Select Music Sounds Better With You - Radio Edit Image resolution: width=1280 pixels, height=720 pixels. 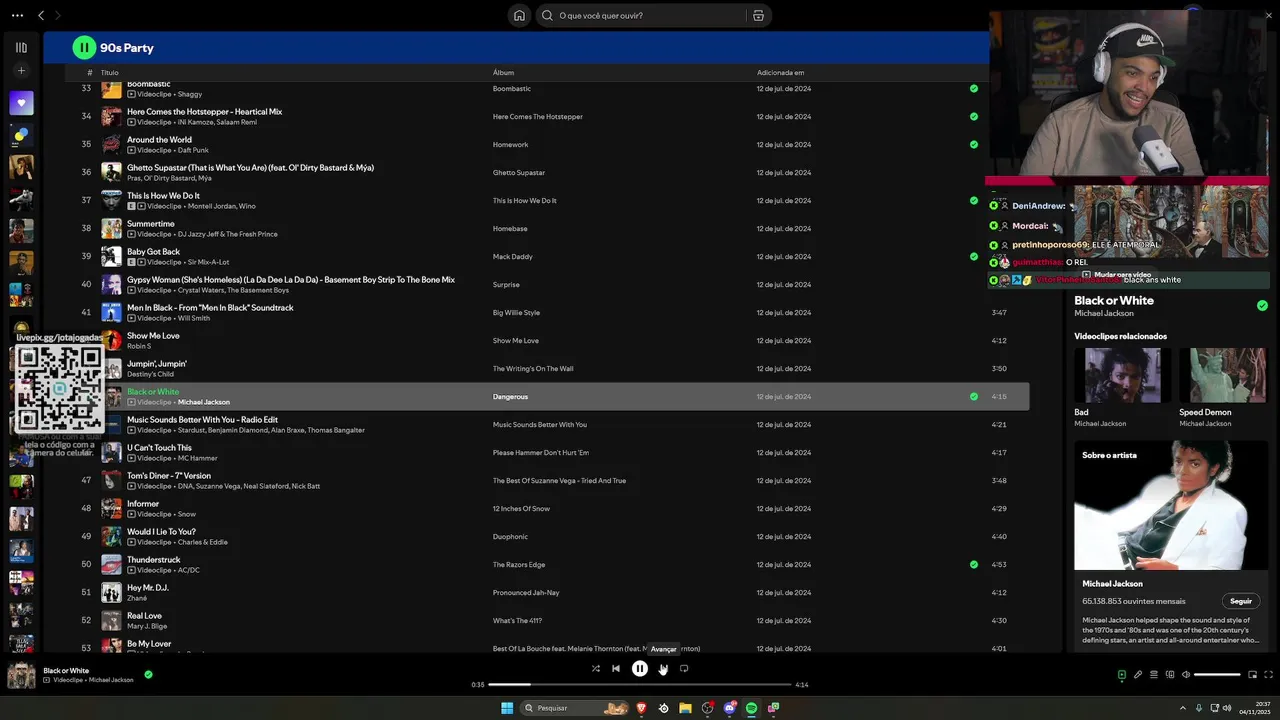coord(202,419)
